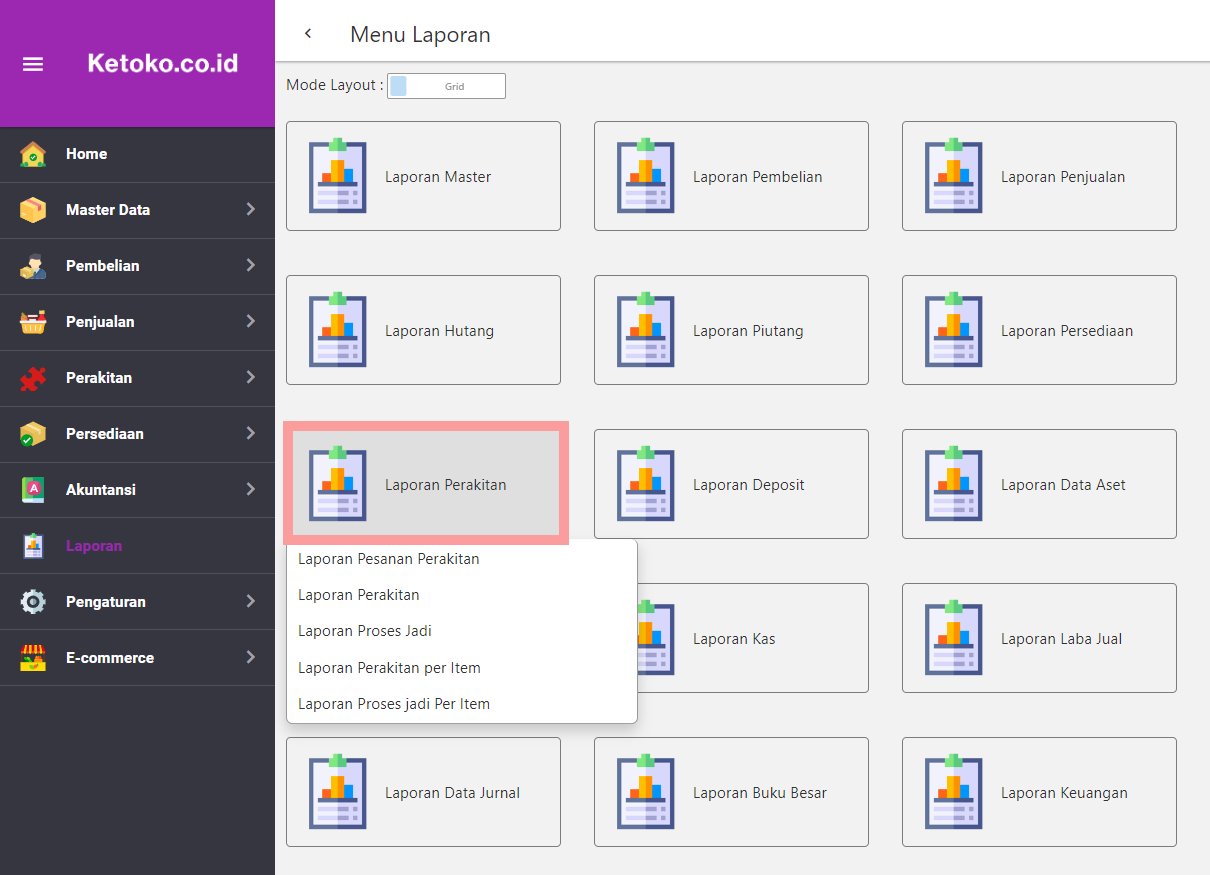Click the Laporan Hutang chart icon
Viewport: 1210px width, 875px height.
point(338,330)
